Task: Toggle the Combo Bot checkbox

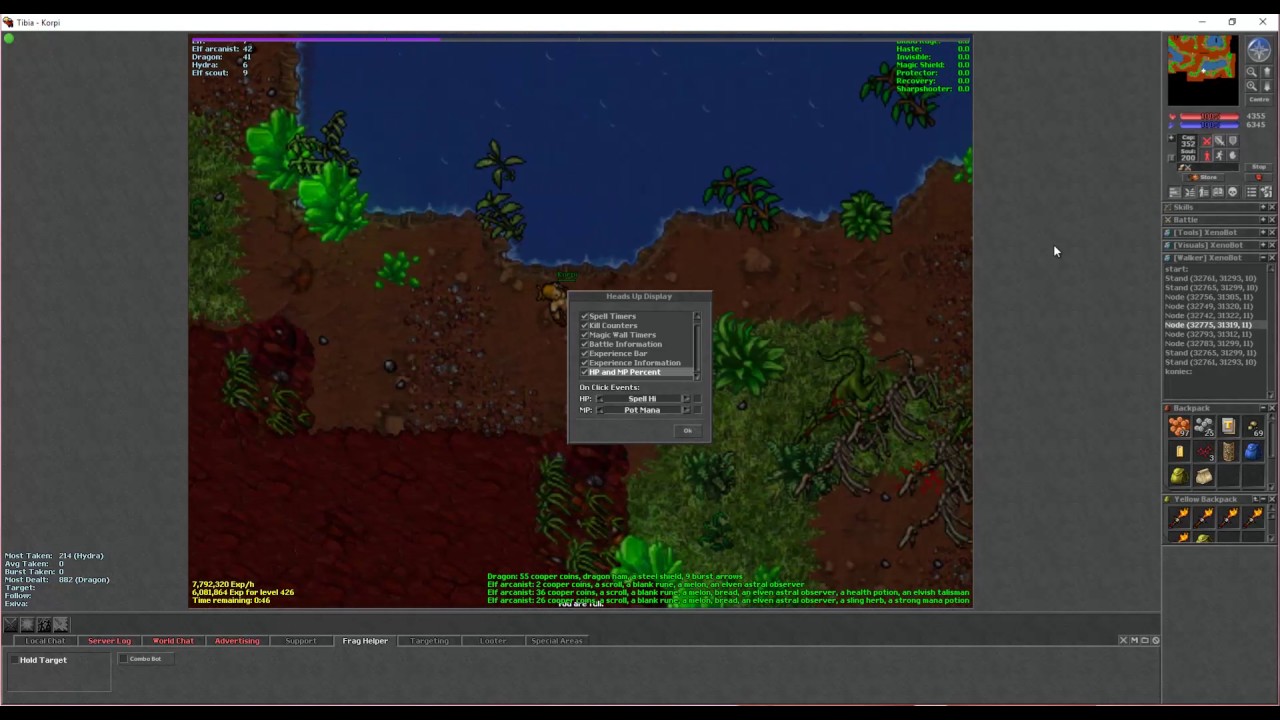Action: tap(124, 659)
